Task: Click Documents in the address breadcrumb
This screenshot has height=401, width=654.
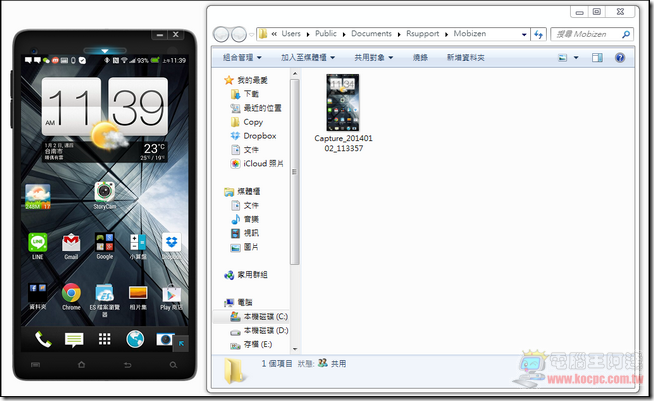Action: coord(371,34)
